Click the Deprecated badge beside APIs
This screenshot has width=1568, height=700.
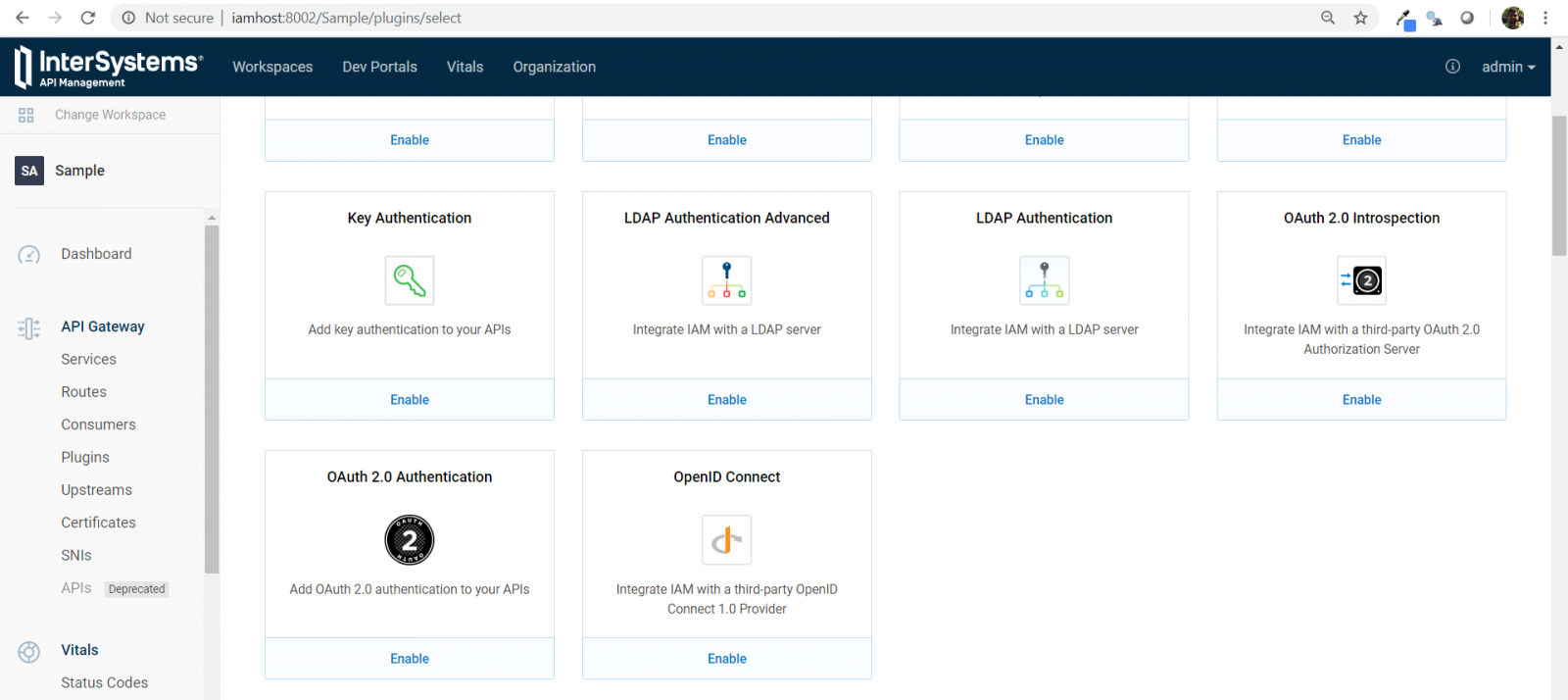click(x=137, y=589)
